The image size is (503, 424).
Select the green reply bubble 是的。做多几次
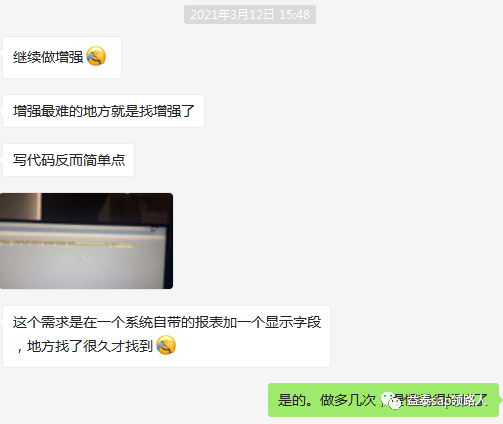pos(383,400)
